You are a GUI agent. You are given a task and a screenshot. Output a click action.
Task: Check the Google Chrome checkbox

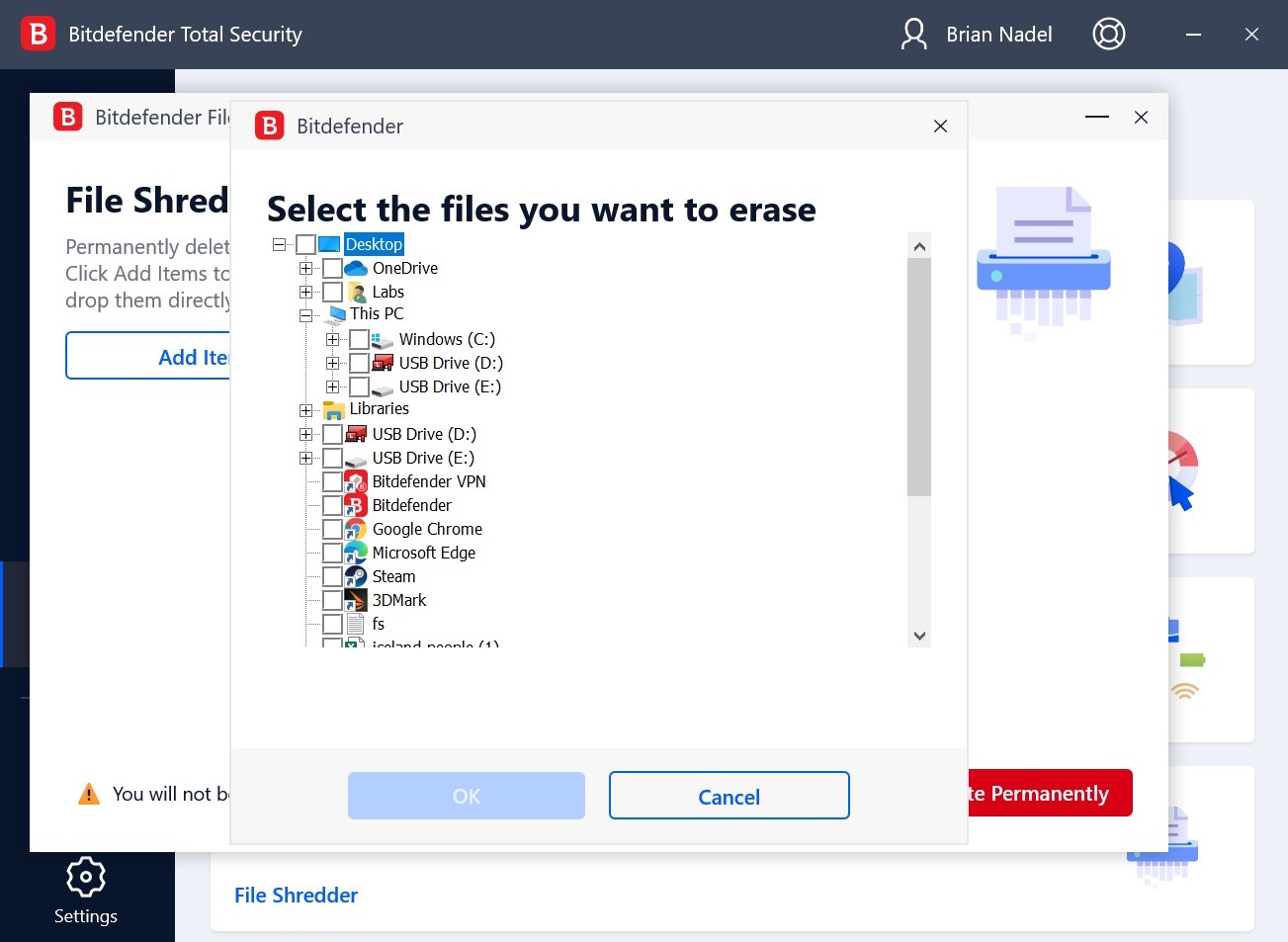point(332,529)
